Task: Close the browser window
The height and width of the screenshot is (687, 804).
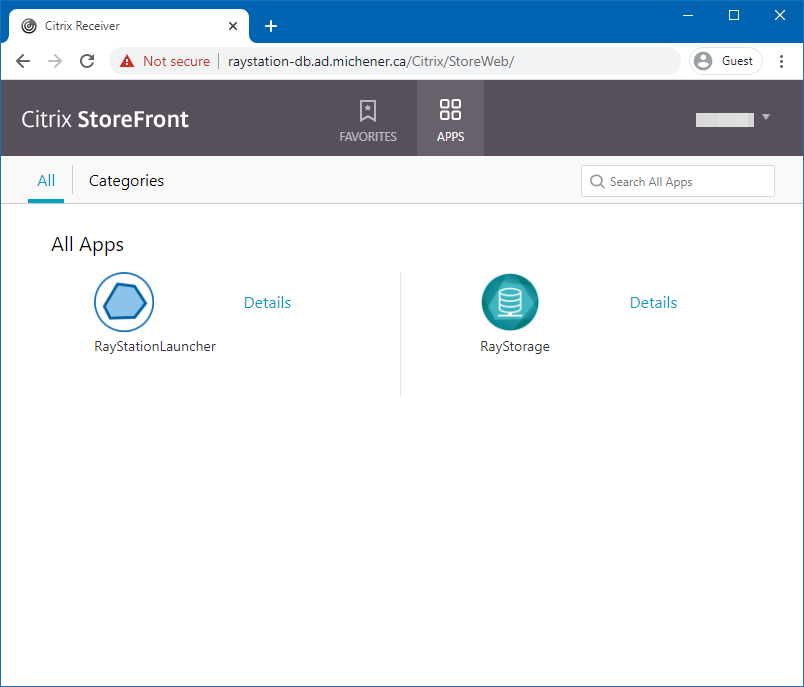Action: point(780,15)
